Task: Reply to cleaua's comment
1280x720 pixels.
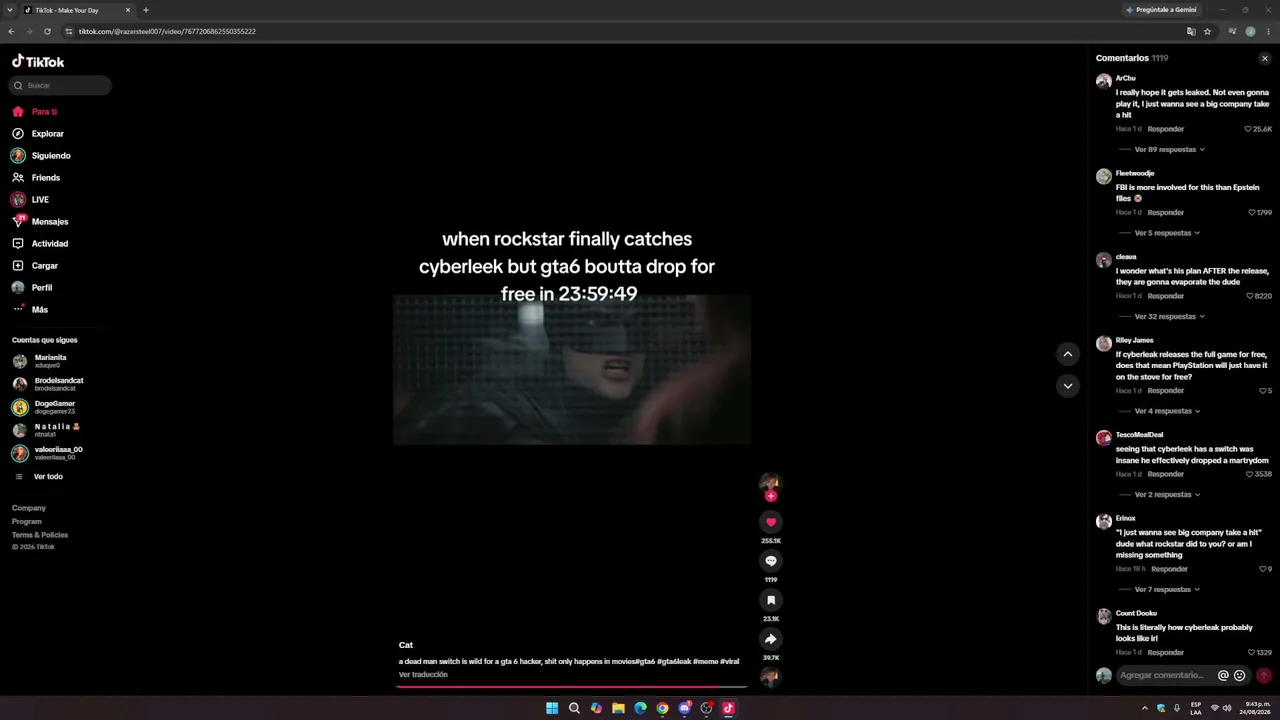Action: tap(1166, 296)
